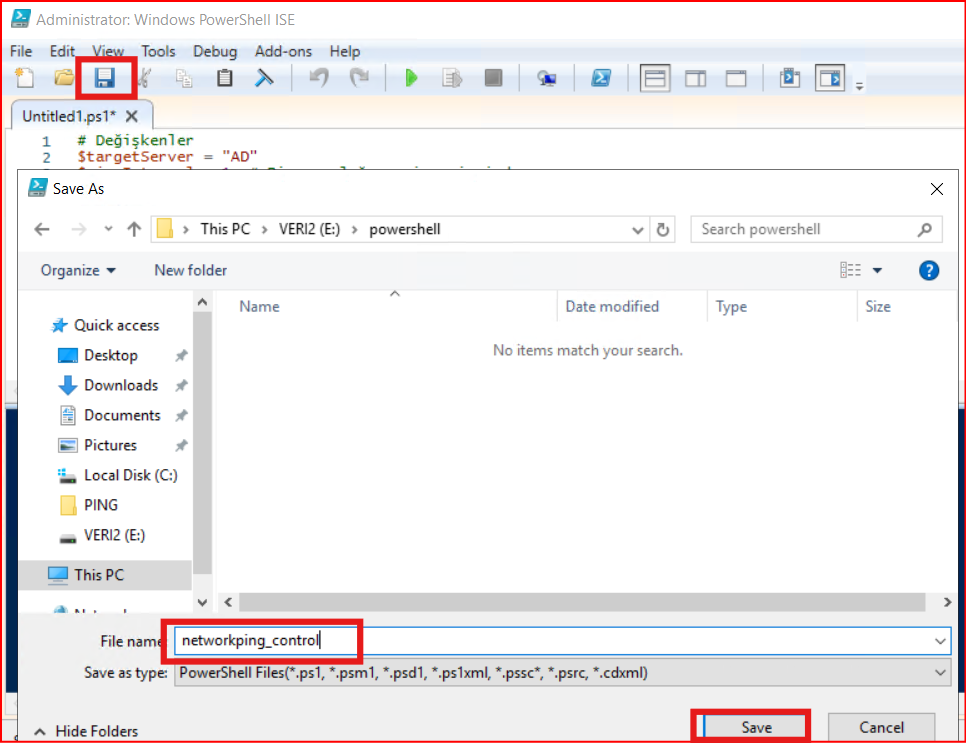966x743 pixels.
Task: Open the Debug menu
Action: (215, 51)
